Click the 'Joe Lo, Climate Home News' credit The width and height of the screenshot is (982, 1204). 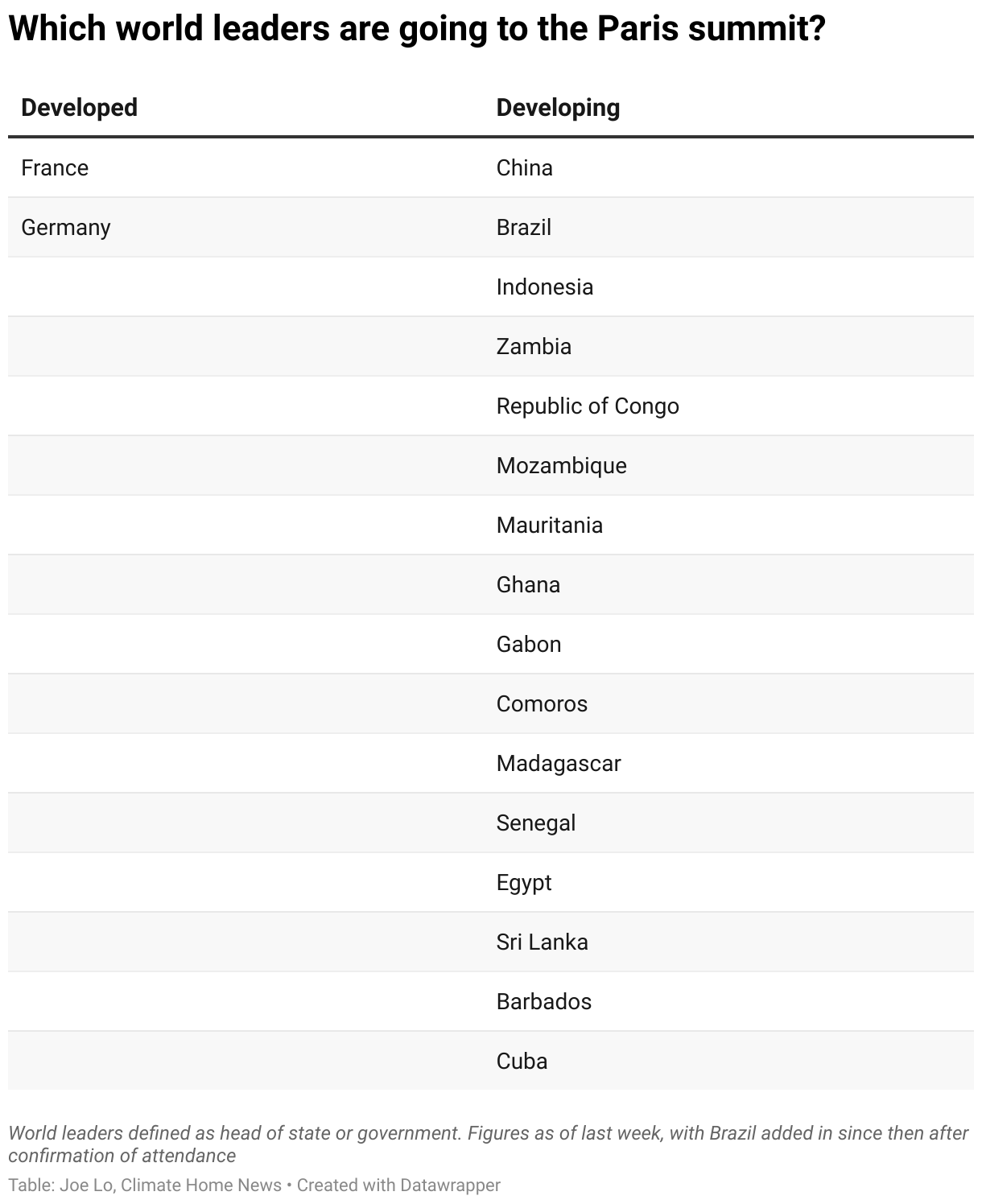(x=170, y=1185)
